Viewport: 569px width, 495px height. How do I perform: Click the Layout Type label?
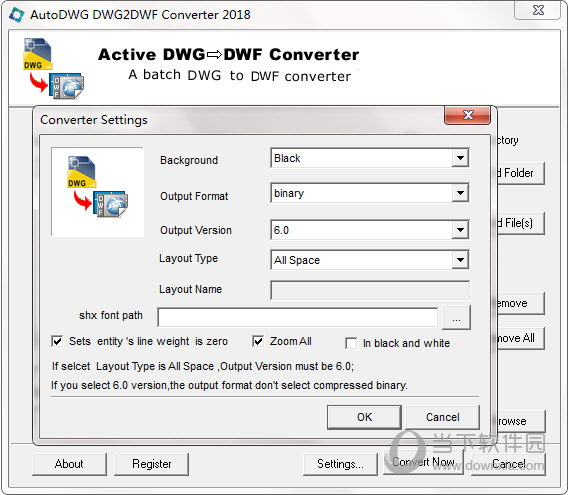188,258
